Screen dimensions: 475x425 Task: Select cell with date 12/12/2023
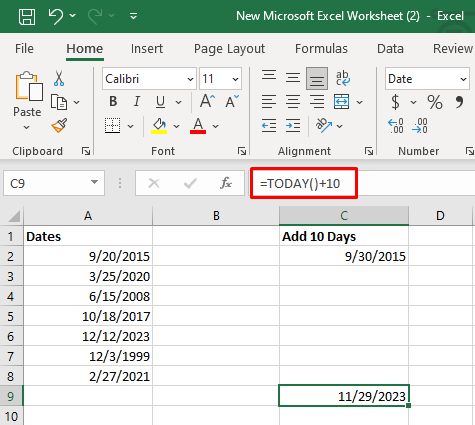point(88,336)
